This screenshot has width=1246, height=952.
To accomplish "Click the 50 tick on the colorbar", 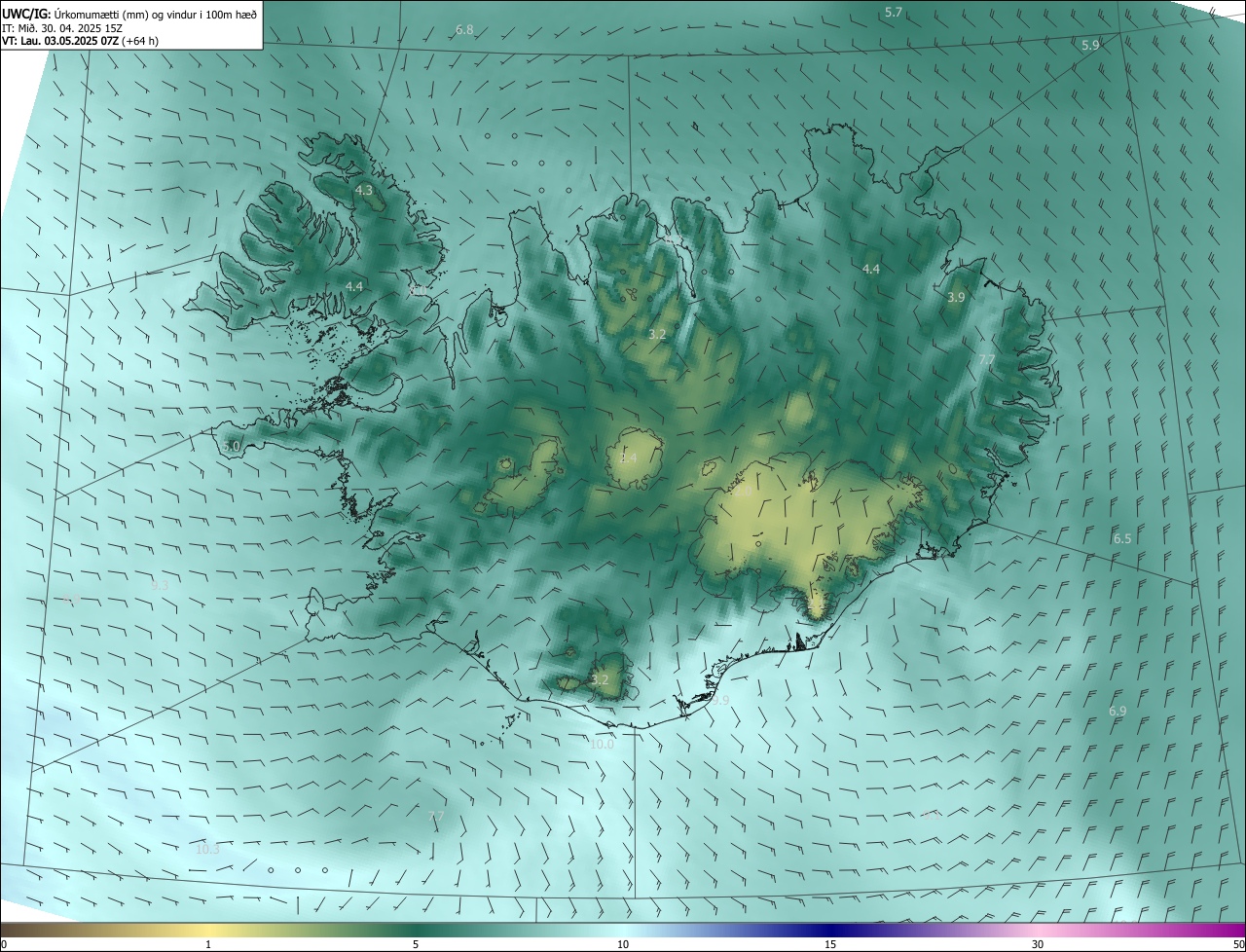I will coord(1238,945).
